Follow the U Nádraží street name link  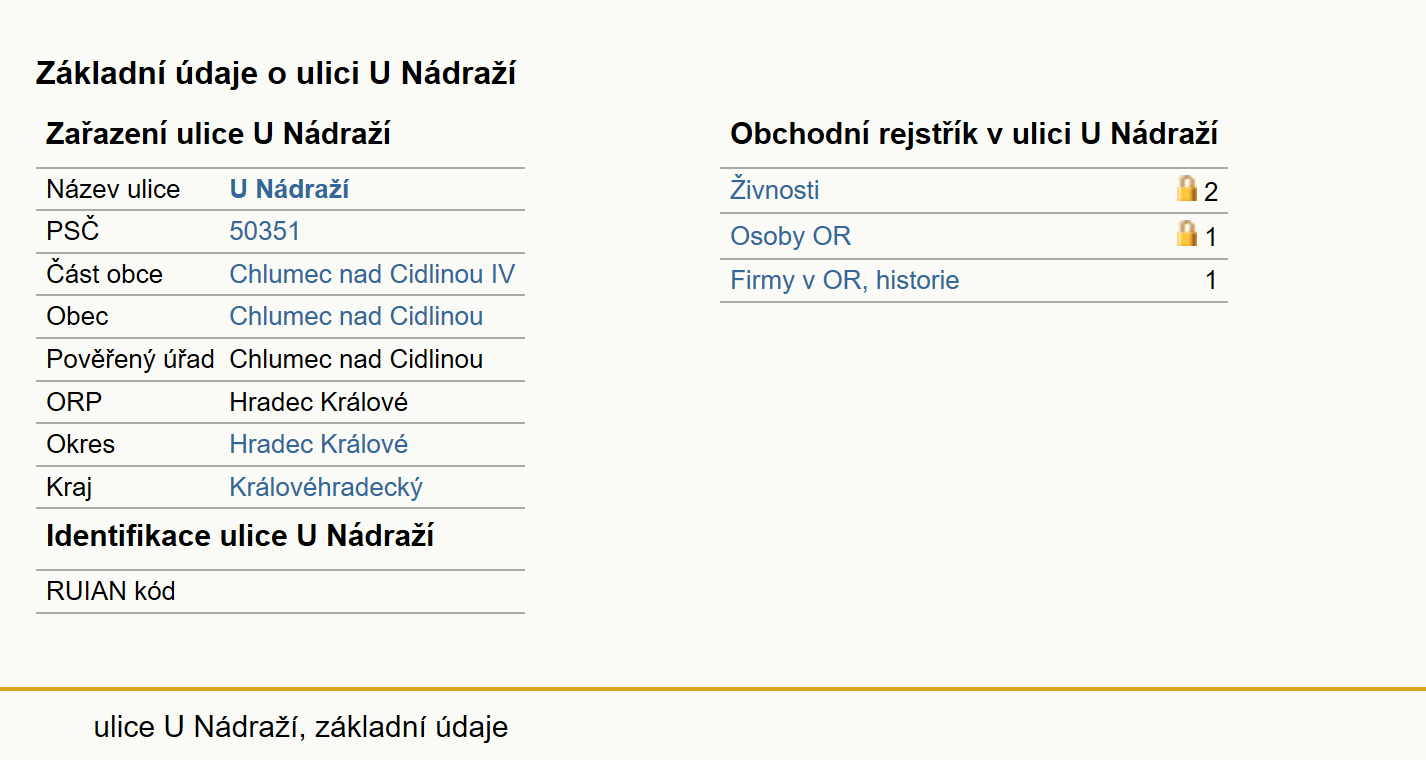[x=289, y=189]
